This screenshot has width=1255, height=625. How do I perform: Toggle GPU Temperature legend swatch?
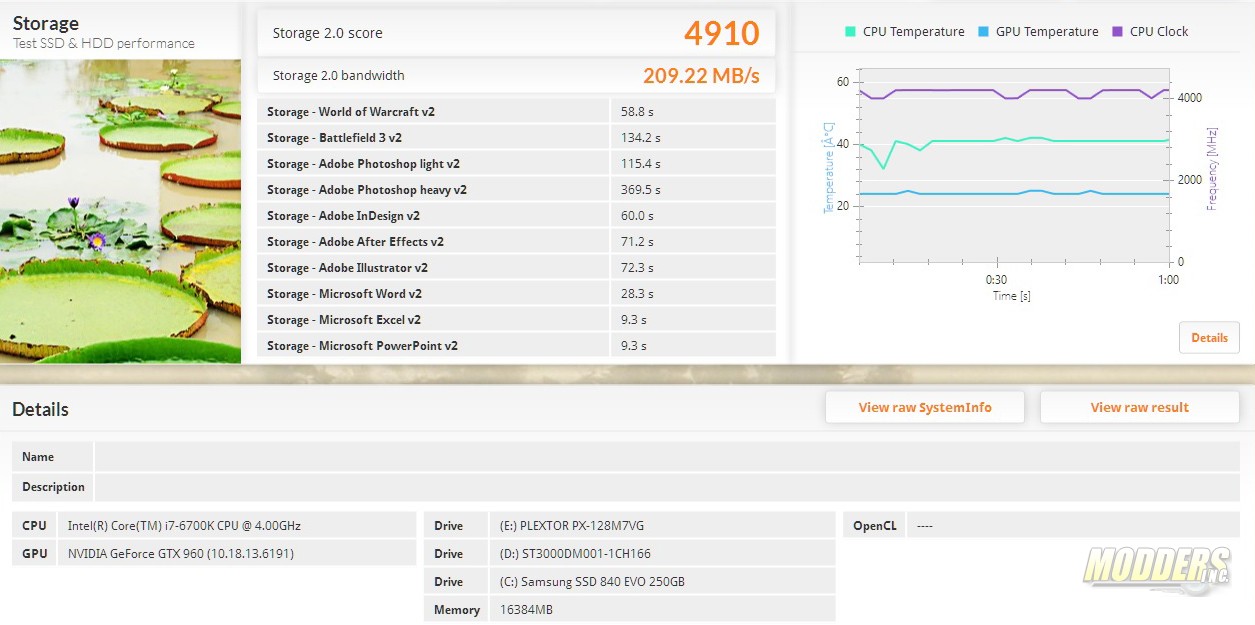click(983, 32)
